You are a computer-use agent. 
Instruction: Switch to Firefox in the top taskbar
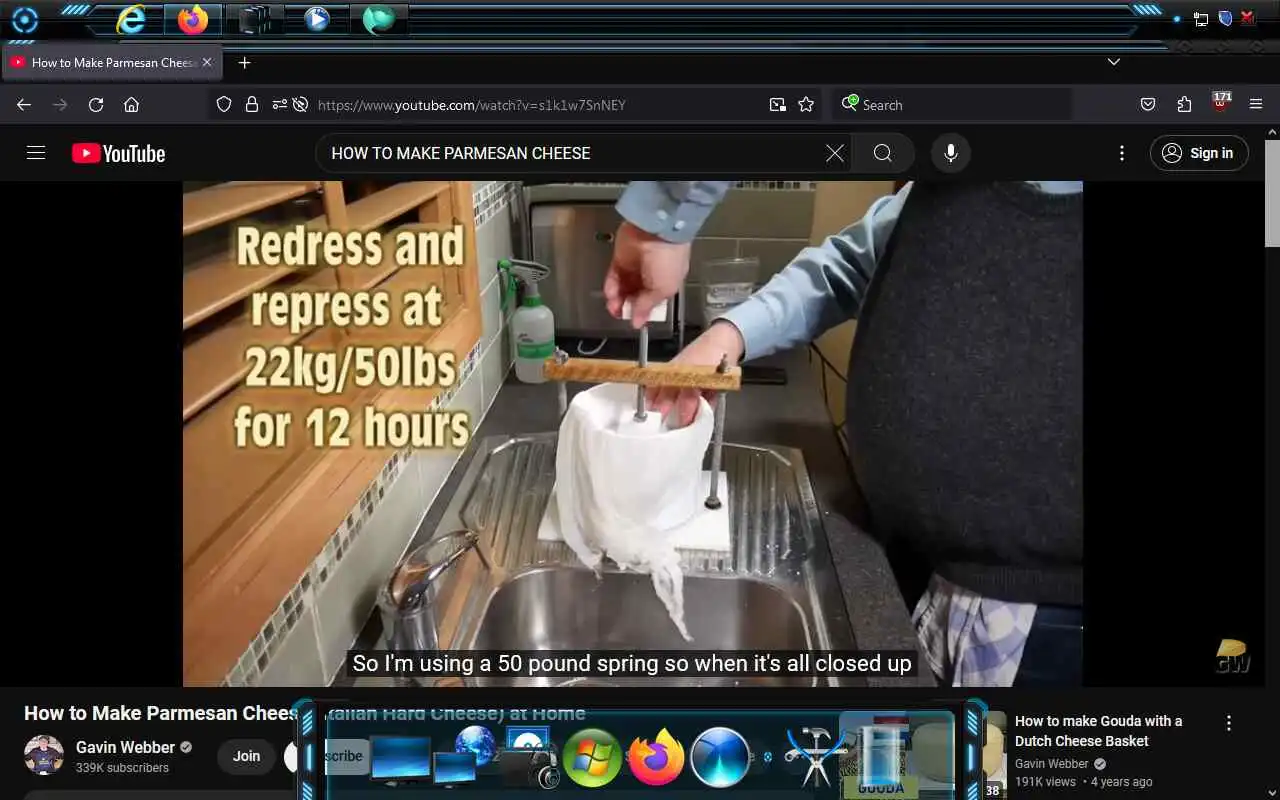[x=193, y=20]
